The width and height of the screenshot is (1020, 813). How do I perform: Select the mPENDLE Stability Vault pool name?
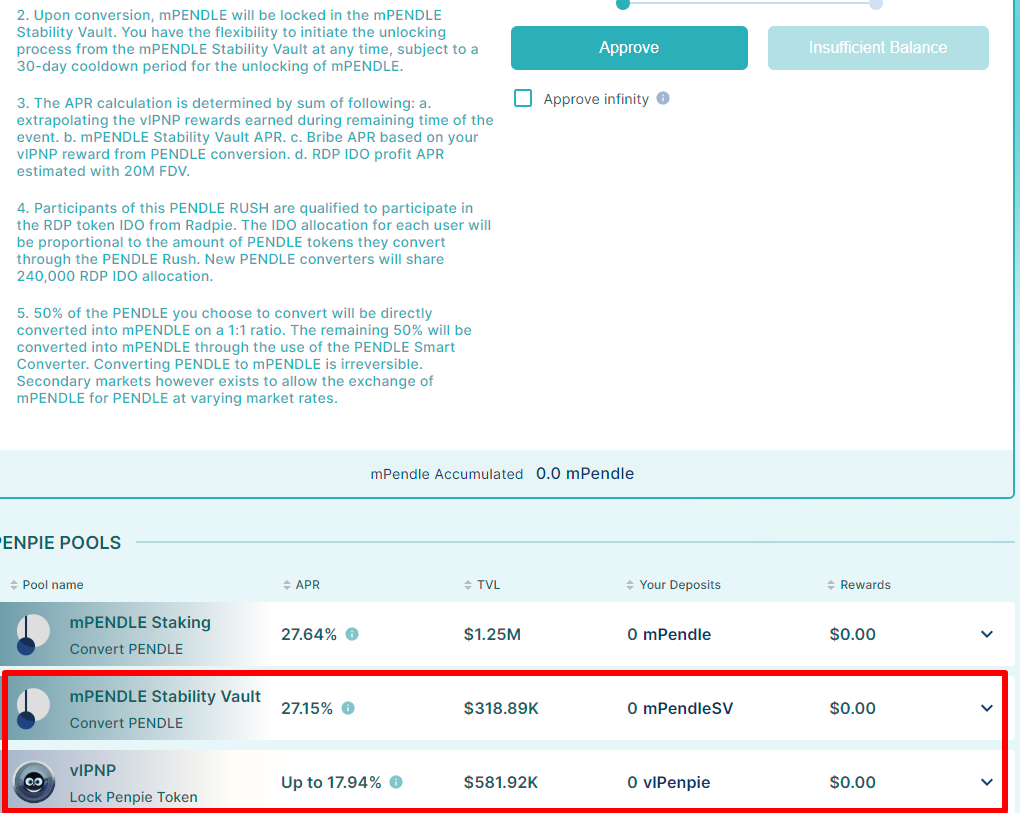coord(165,697)
